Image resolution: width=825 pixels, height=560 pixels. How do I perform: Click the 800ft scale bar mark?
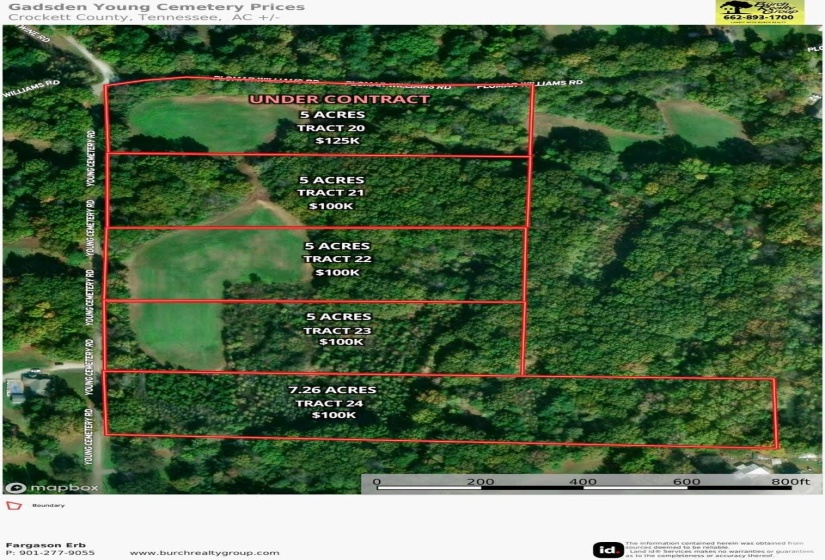(791, 482)
